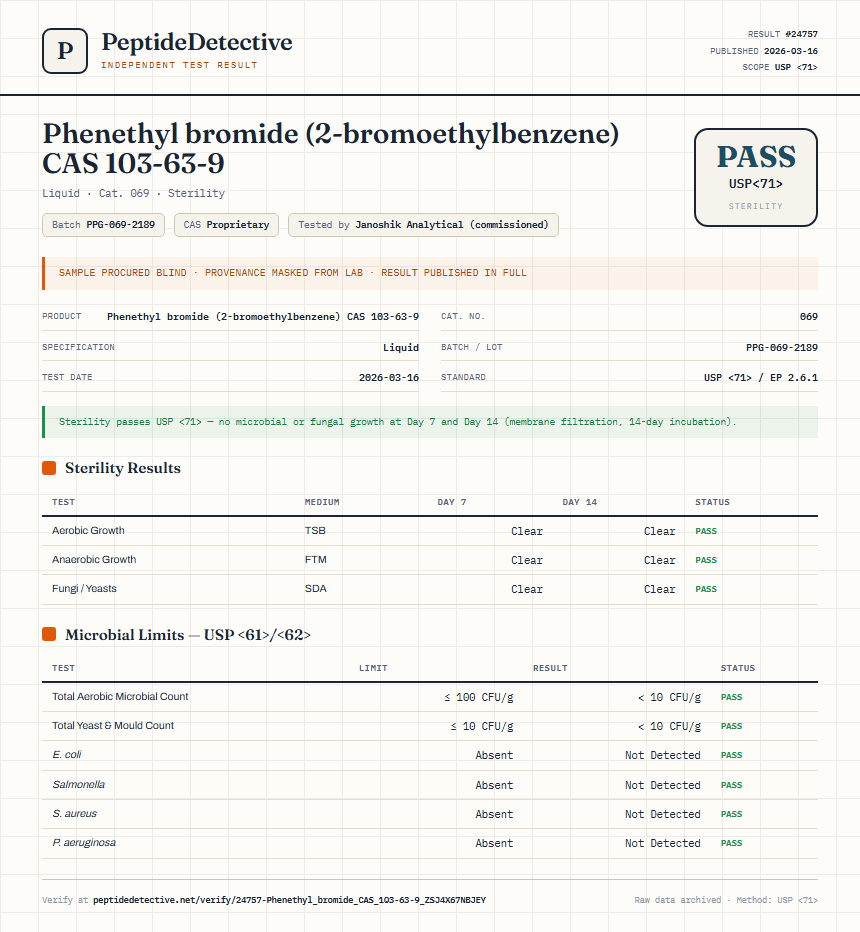860x932 pixels.
Task: Click the RESULT column header
Action: pyautogui.click(x=550, y=669)
